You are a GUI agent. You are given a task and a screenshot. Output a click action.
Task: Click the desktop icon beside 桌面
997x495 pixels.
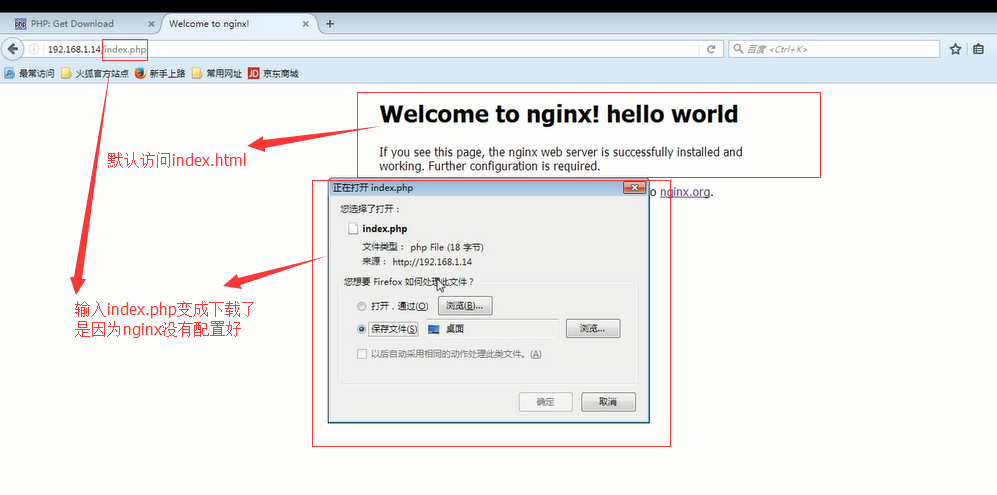pyautogui.click(x=434, y=329)
